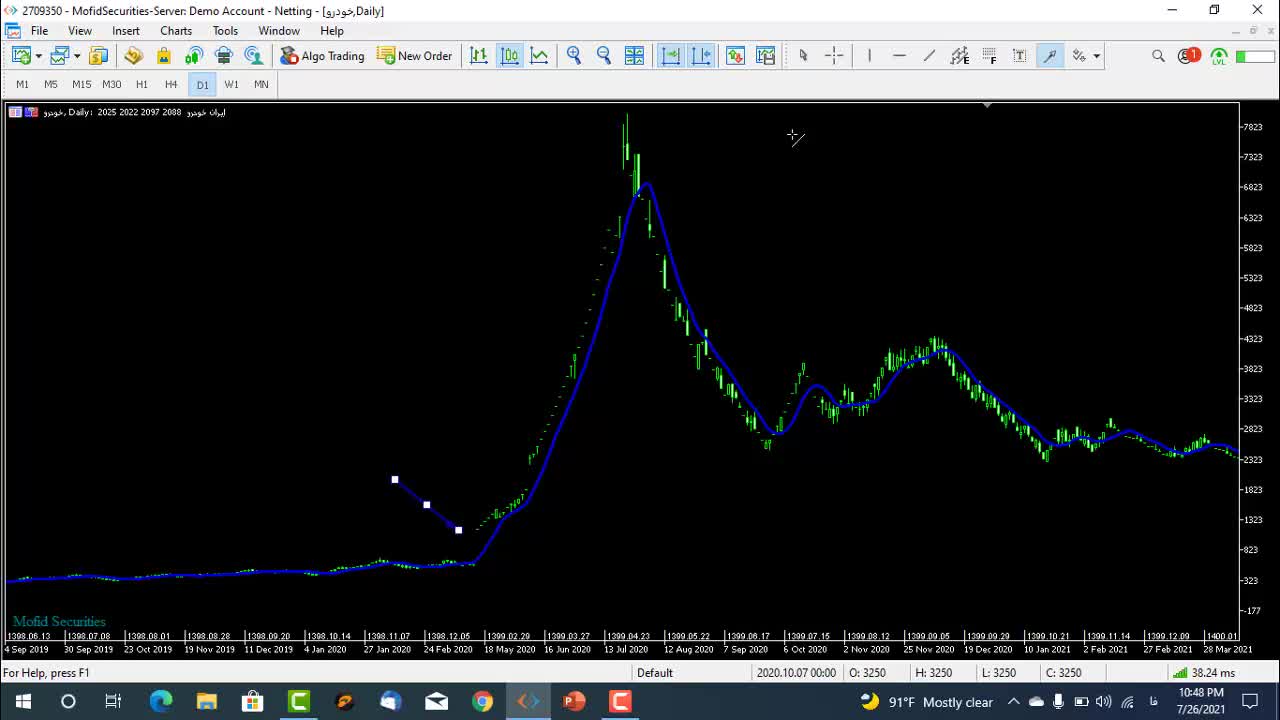Image resolution: width=1280 pixels, height=720 pixels.
Task: Click the Zoom Out magnifier icon
Action: pyautogui.click(x=604, y=56)
